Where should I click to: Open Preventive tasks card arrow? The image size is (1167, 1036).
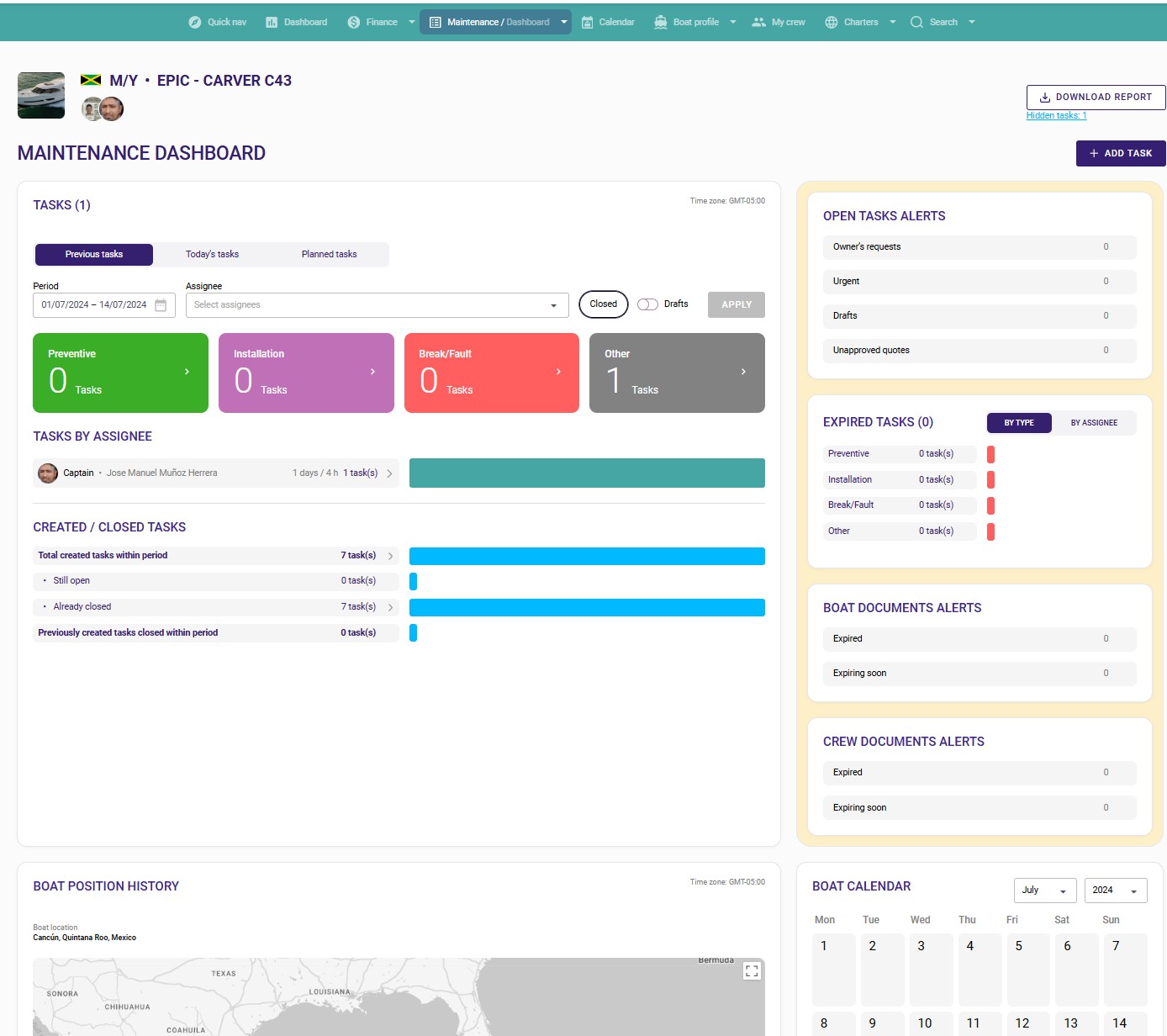[187, 372]
